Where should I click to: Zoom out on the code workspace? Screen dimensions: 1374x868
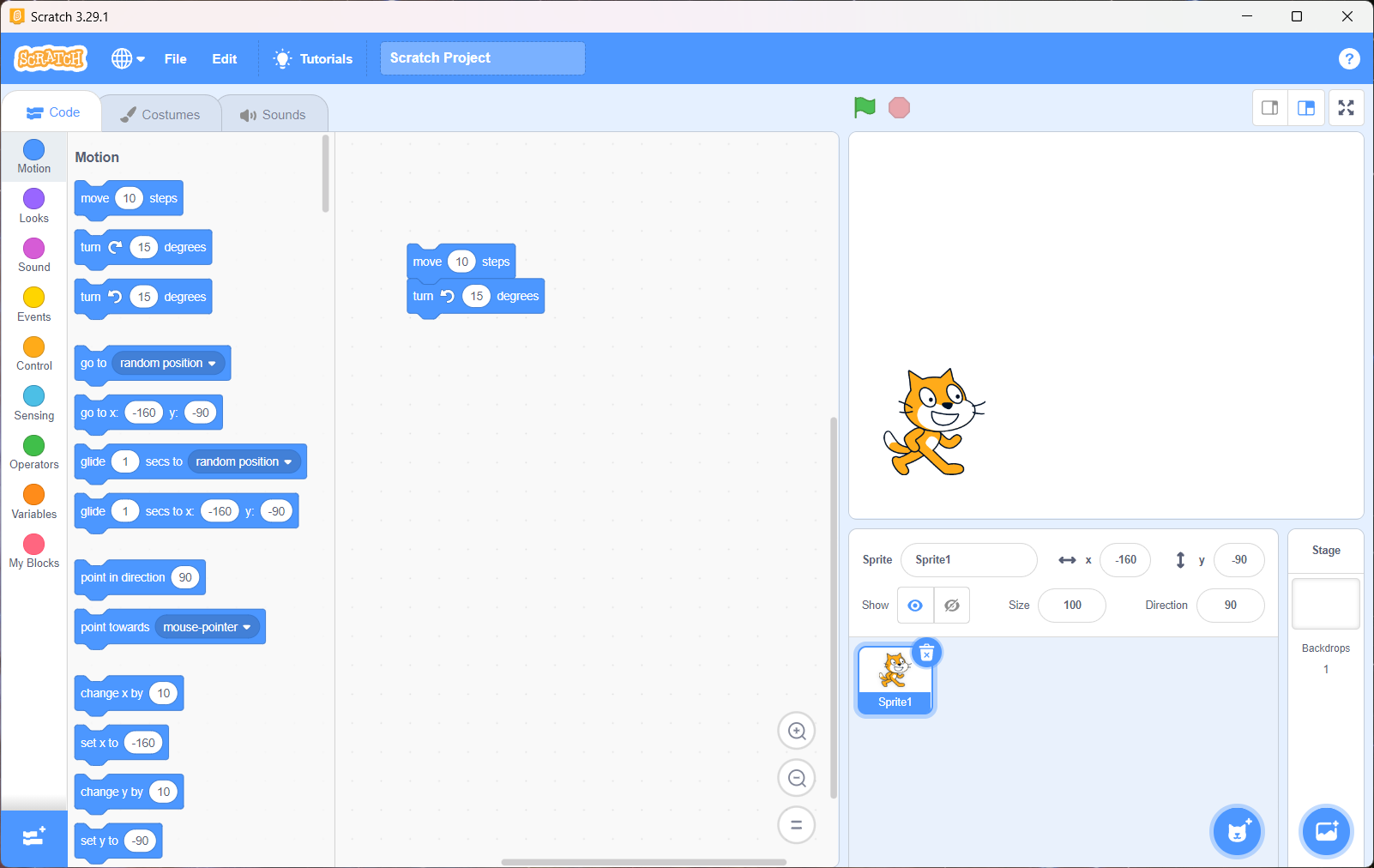pos(796,778)
